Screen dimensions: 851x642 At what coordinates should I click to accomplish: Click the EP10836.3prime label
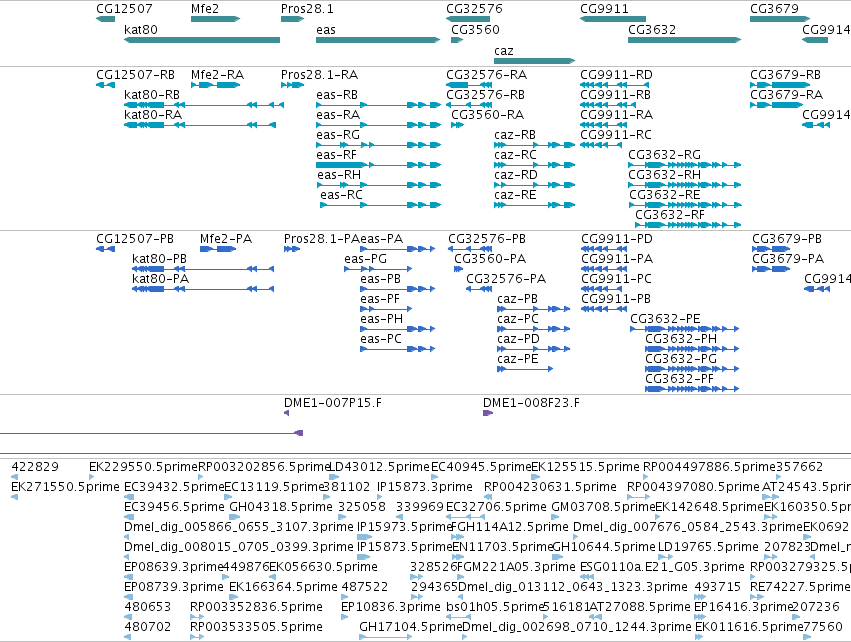click(x=391, y=607)
